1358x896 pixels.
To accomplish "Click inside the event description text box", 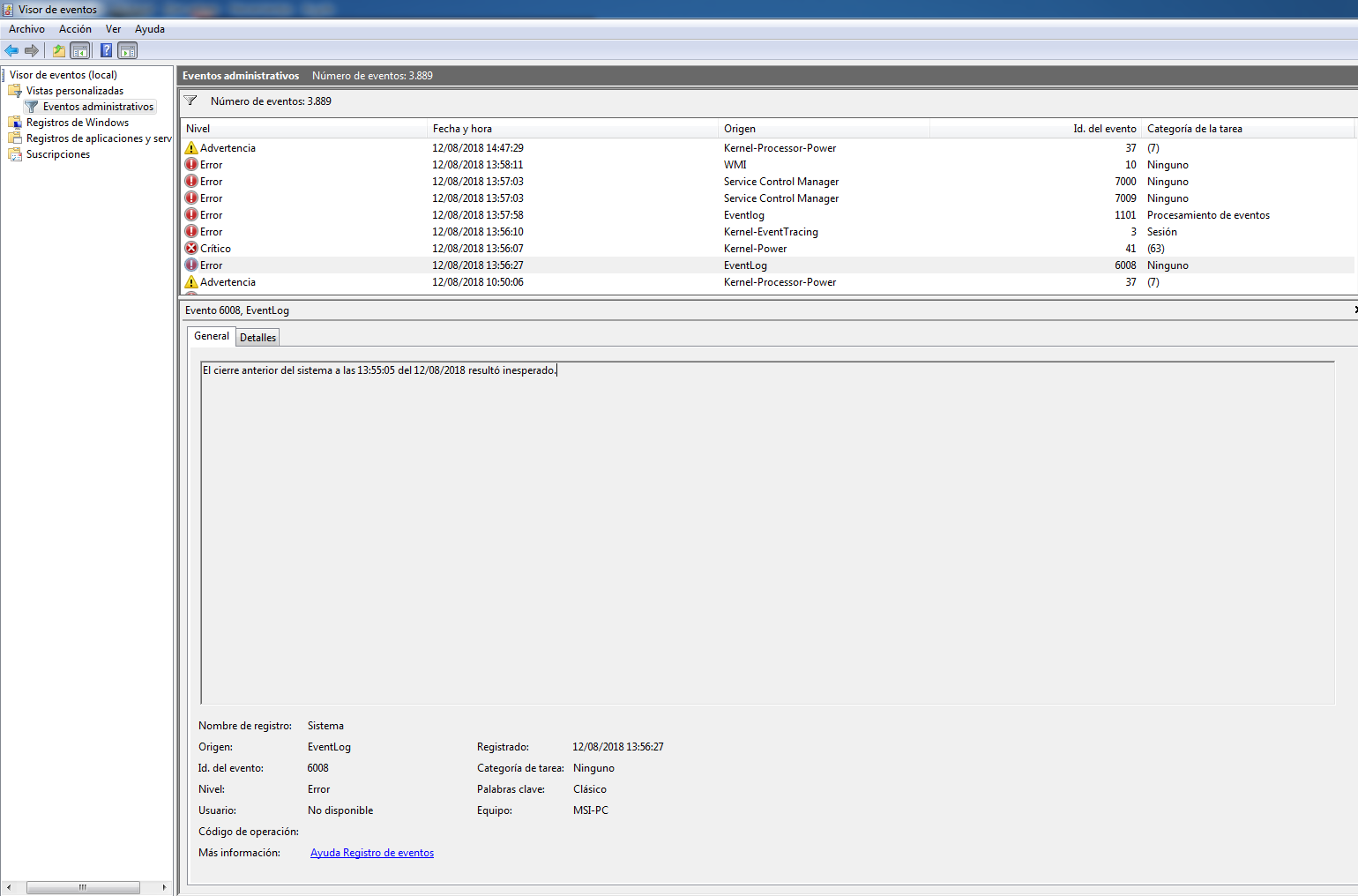I will click(767, 529).
